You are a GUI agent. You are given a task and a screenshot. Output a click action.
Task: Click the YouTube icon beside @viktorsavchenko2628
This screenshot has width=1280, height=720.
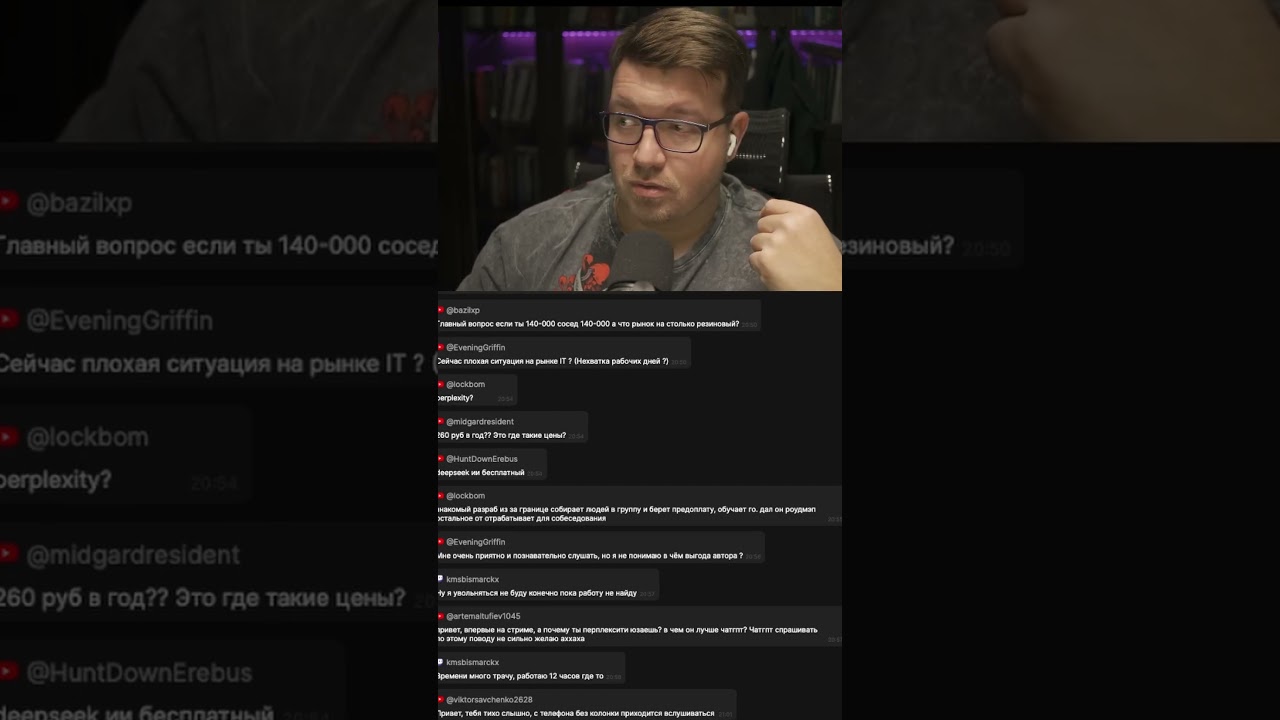[x=441, y=699]
